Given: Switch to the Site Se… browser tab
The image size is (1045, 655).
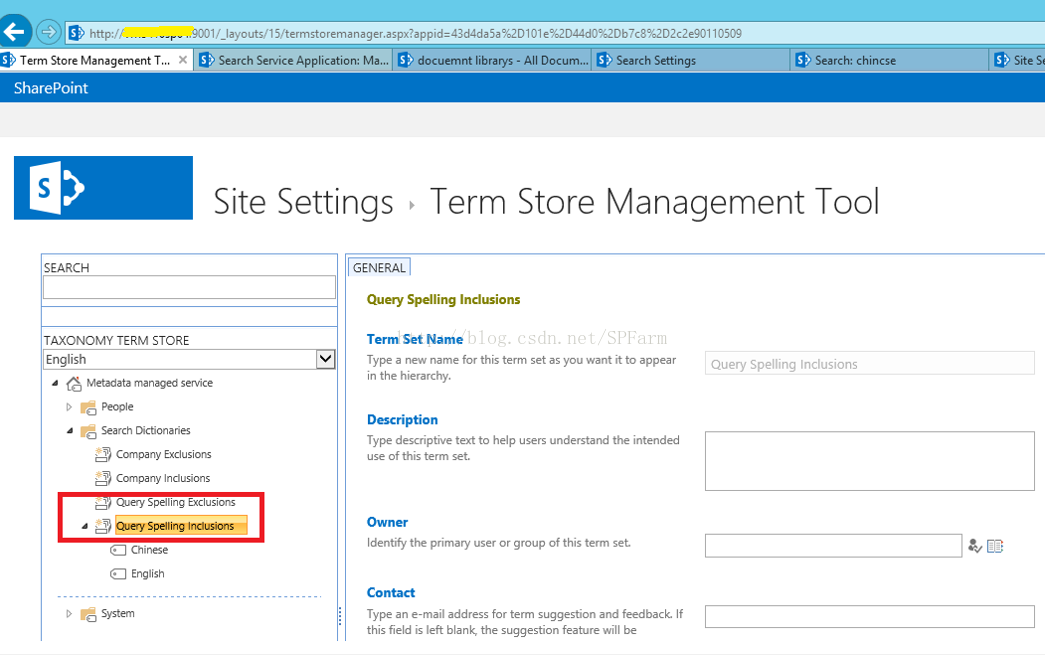Looking at the screenshot, I should (x=1018, y=60).
